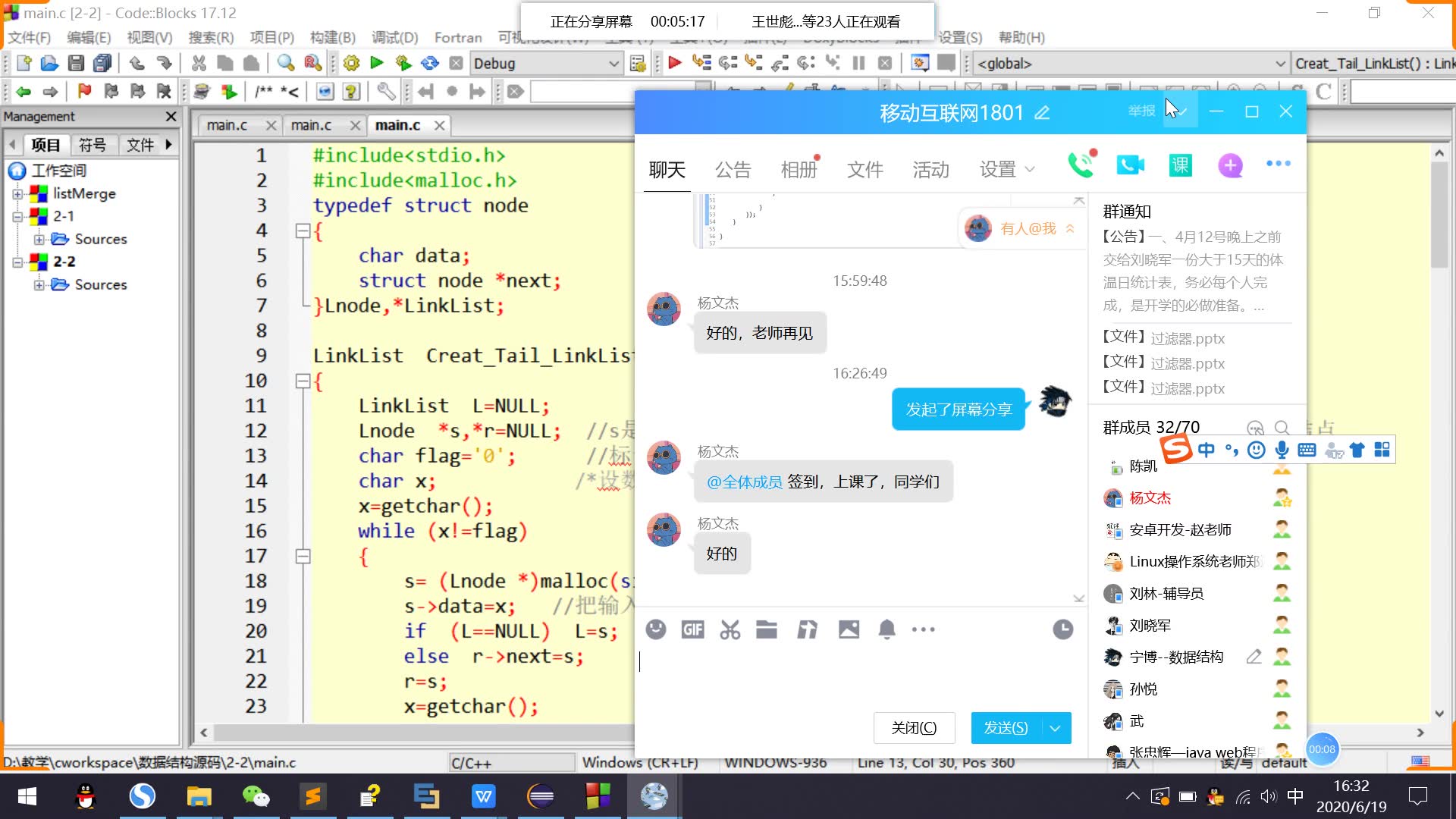Expand the listMerge project tree node

[17, 193]
